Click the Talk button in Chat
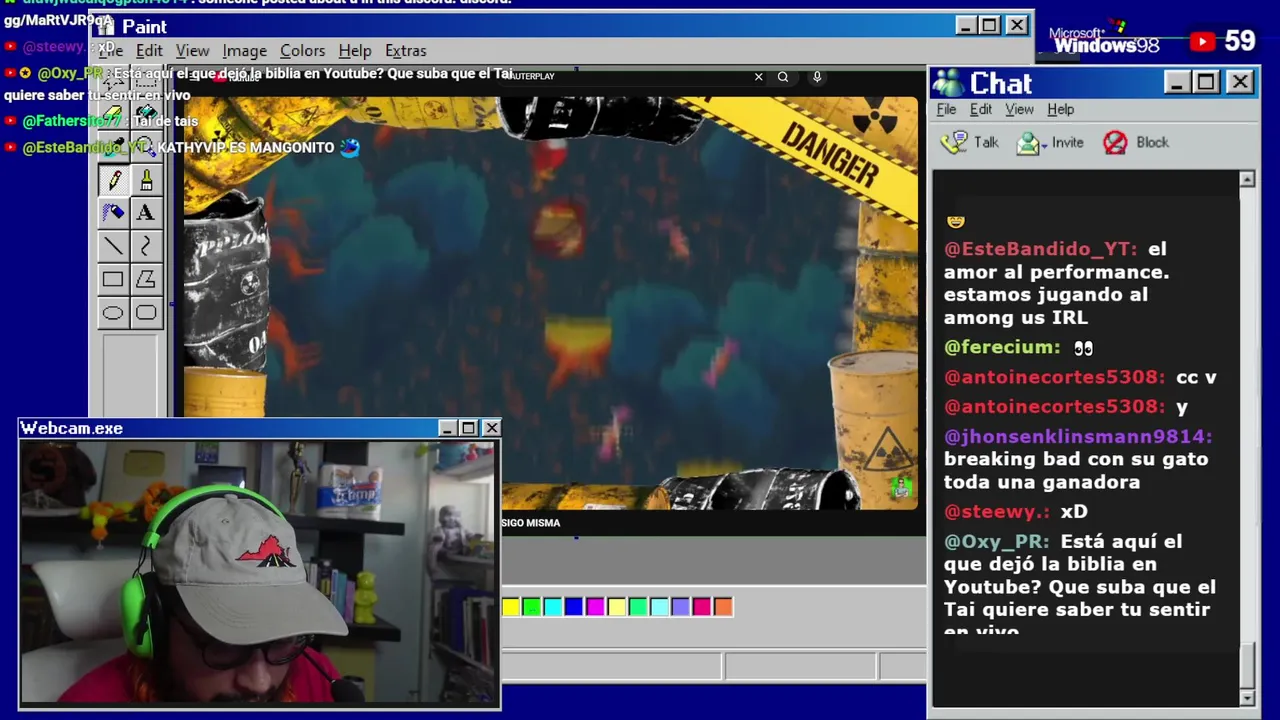Image resolution: width=1280 pixels, height=720 pixels. point(971,143)
